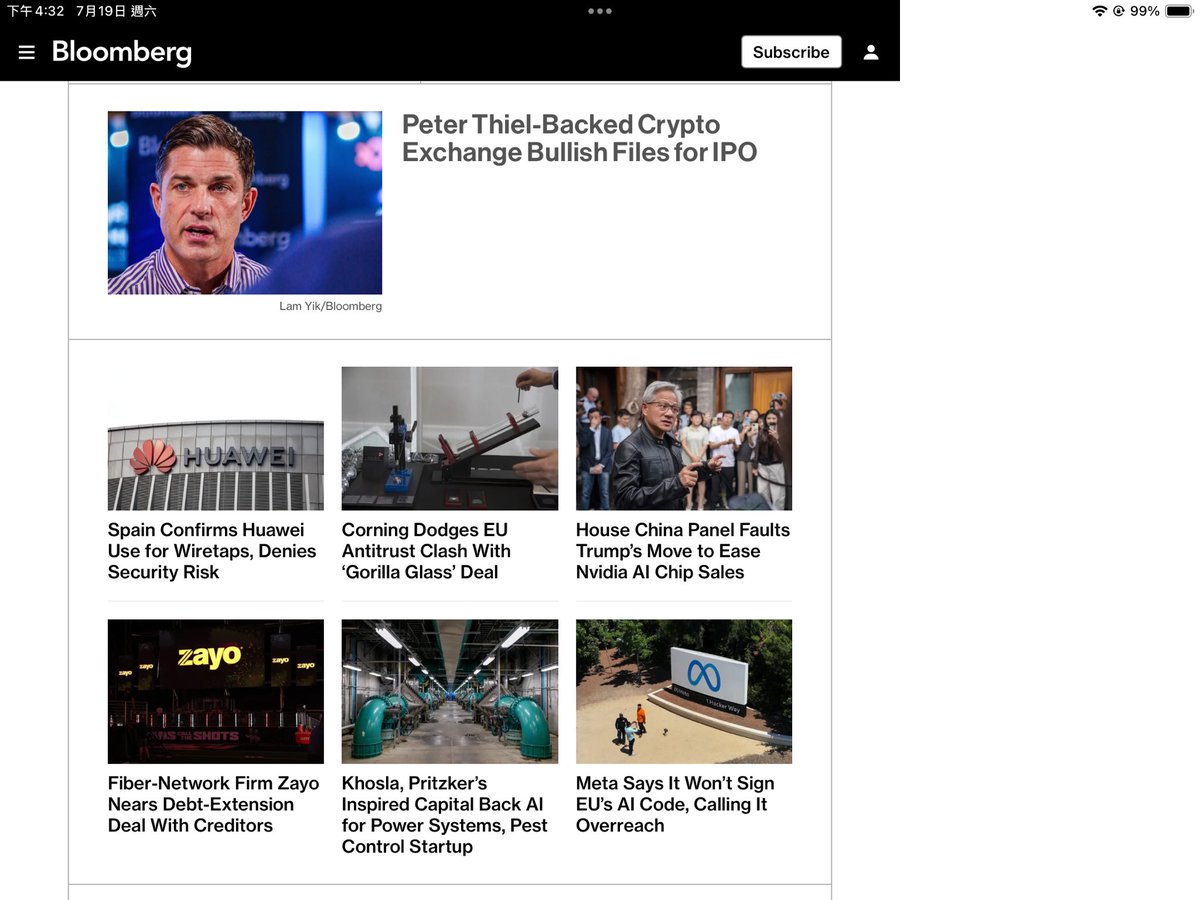Image resolution: width=1200 pixels, height=900 pixels.
Task: Tap the 7月19日 date in status bar
Action: pos(101,11)
